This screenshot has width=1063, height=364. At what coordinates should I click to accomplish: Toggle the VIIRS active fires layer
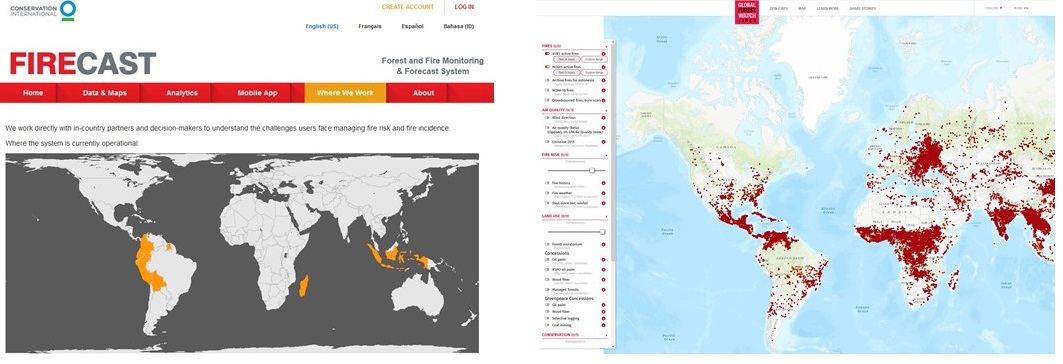[547, 53]
